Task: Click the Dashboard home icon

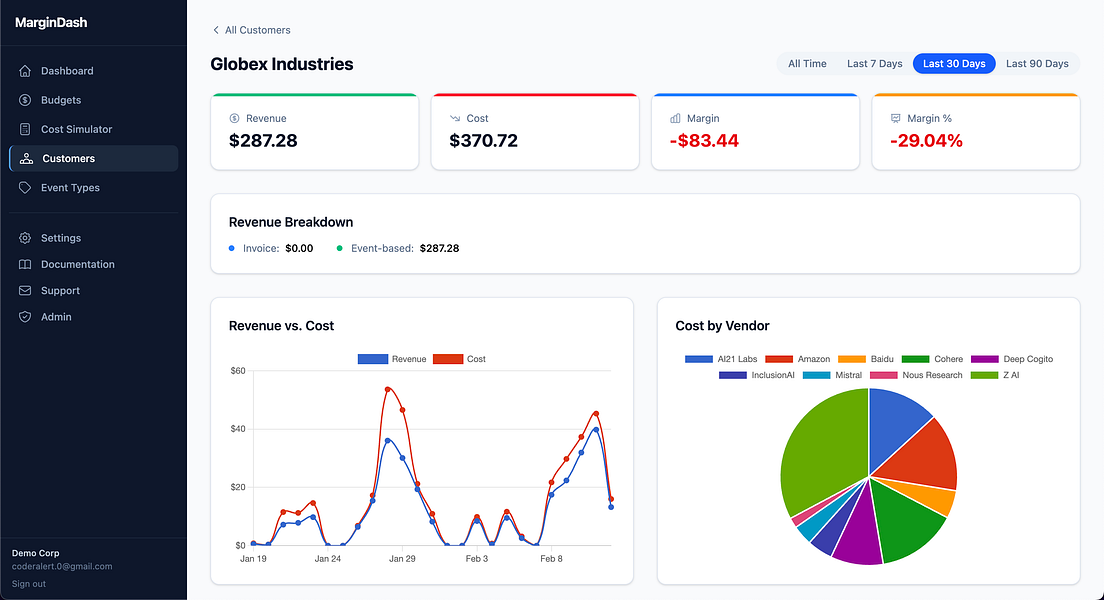Action: (x=25, y=71)
